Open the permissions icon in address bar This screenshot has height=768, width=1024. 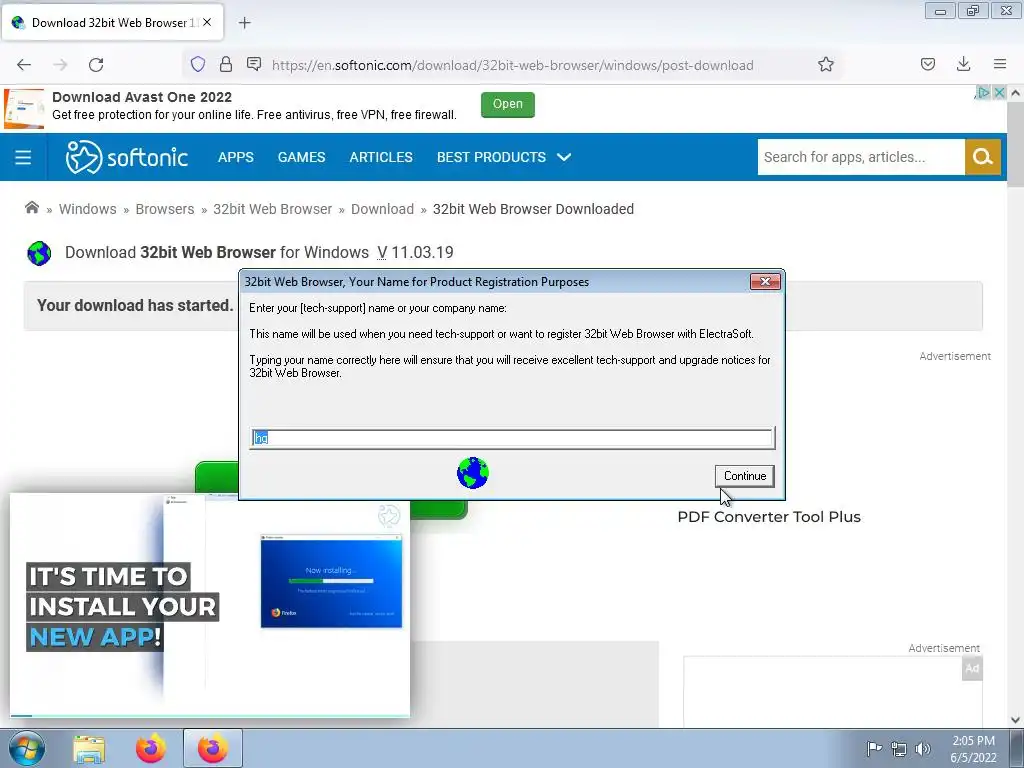pyautogui.click(x=254, y=64)
